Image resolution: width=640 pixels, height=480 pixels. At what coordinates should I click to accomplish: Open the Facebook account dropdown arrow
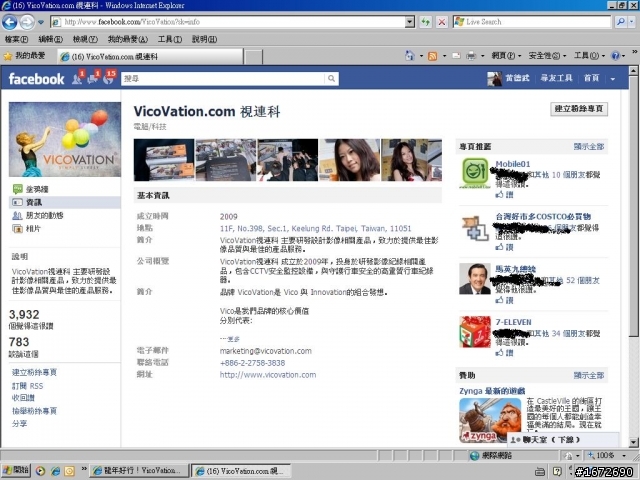[x=612, y=79]
